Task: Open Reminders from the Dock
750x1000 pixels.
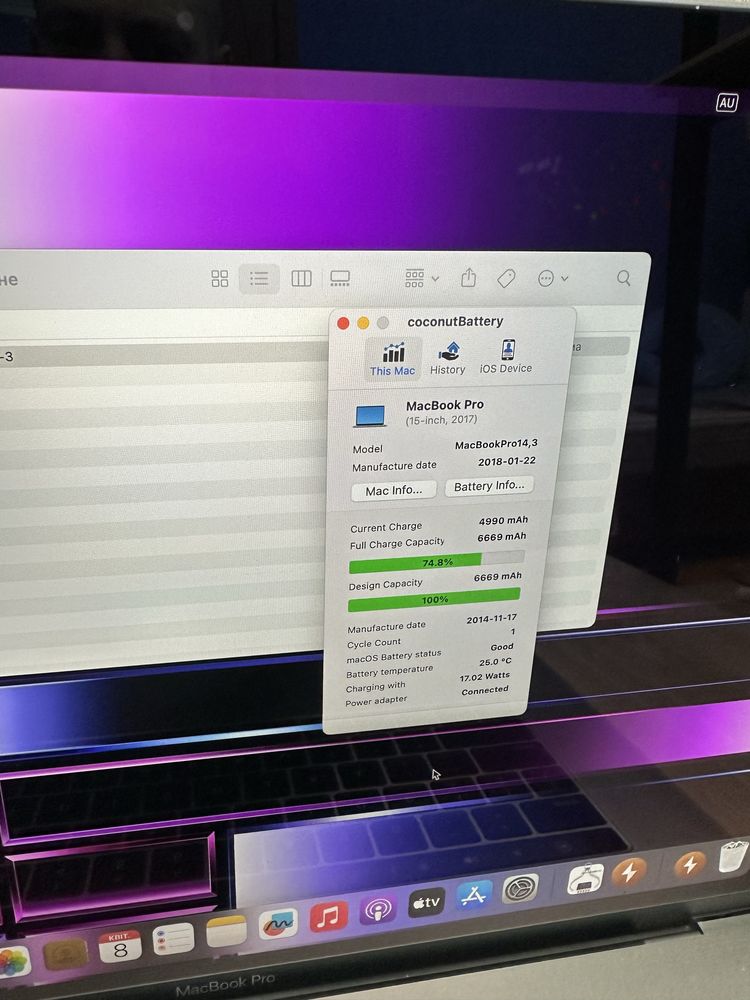Action: 173,939
